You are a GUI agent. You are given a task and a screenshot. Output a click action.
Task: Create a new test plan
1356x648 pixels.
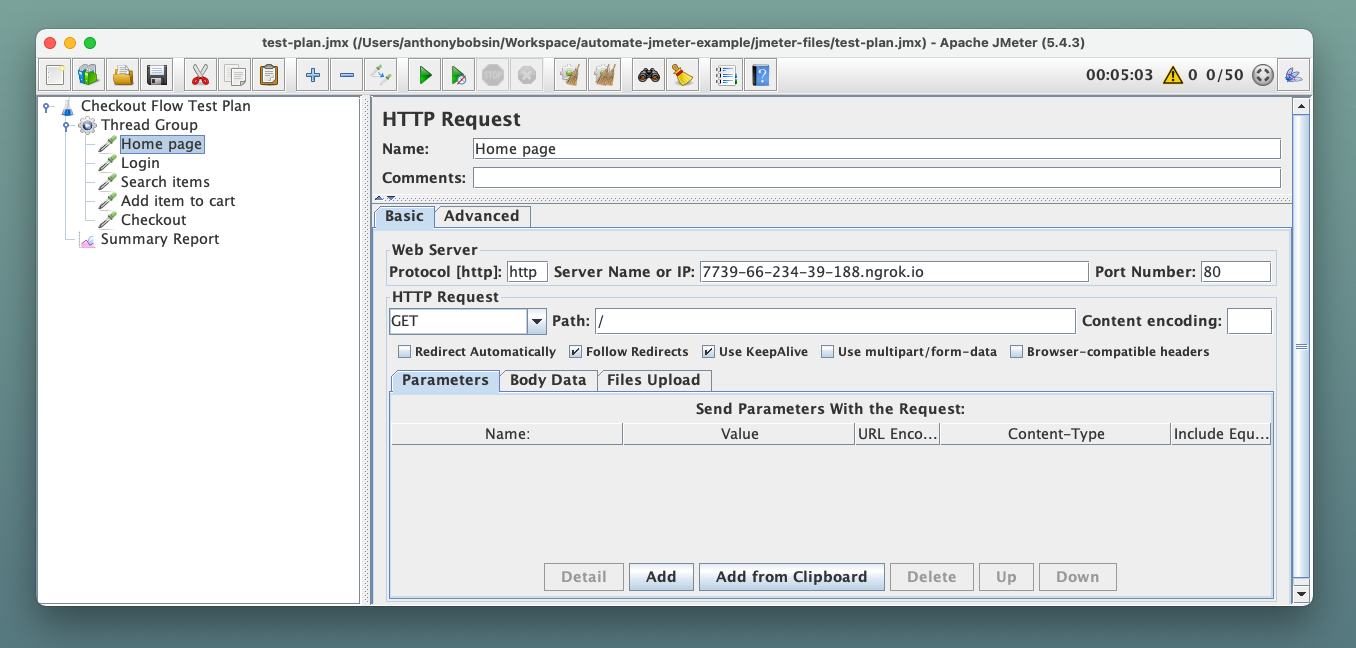click(x=53, y=74)
